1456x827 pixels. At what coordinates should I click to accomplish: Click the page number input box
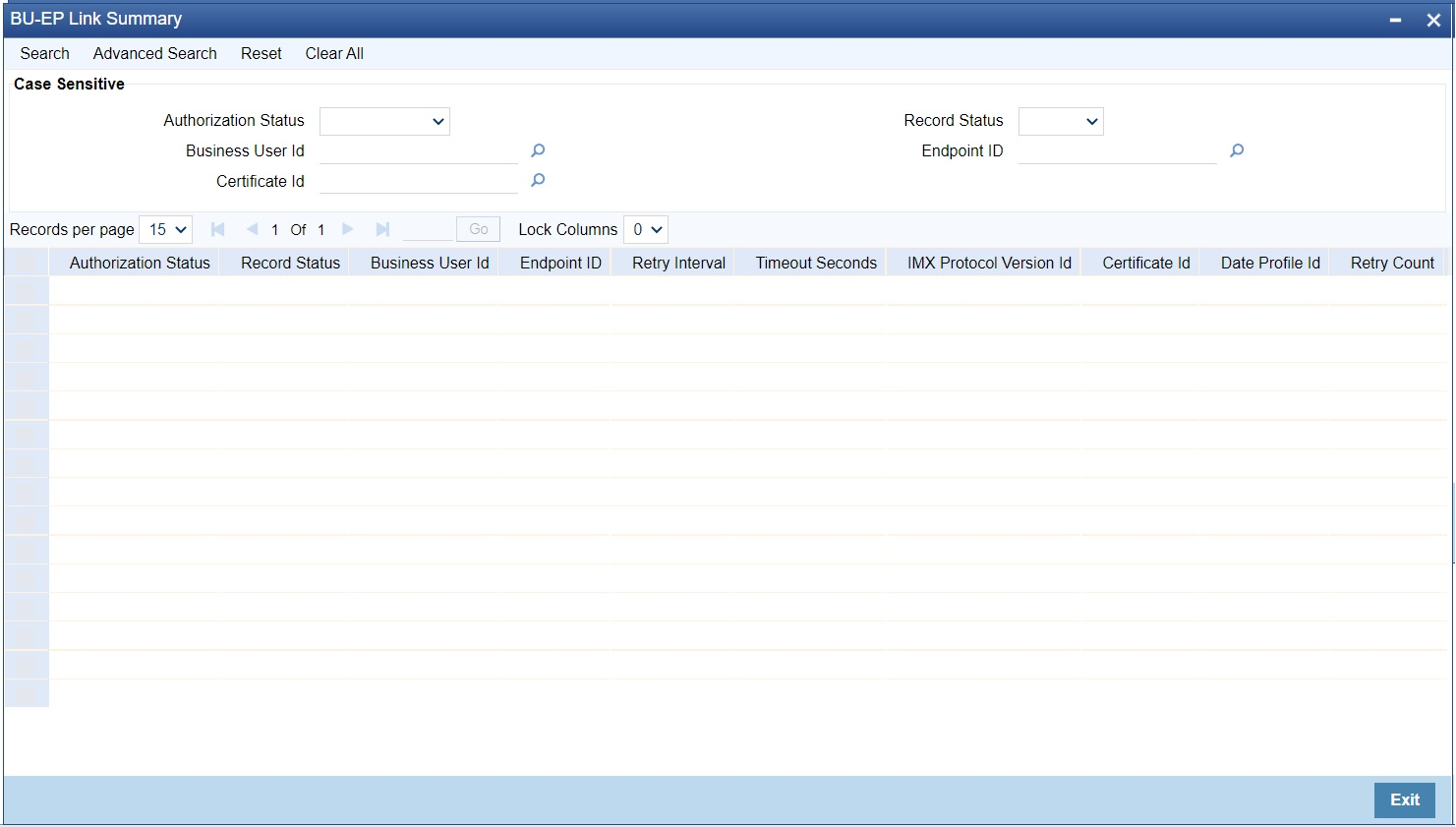tap(428, 229)
